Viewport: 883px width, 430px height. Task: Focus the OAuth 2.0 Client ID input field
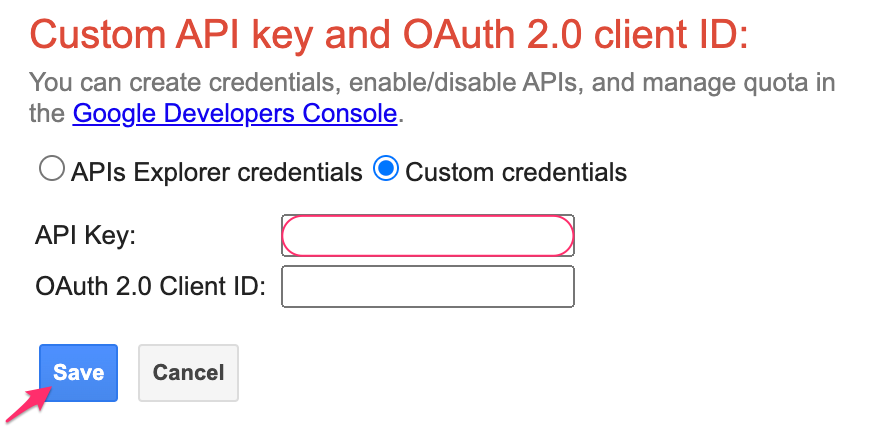point(428,287)
